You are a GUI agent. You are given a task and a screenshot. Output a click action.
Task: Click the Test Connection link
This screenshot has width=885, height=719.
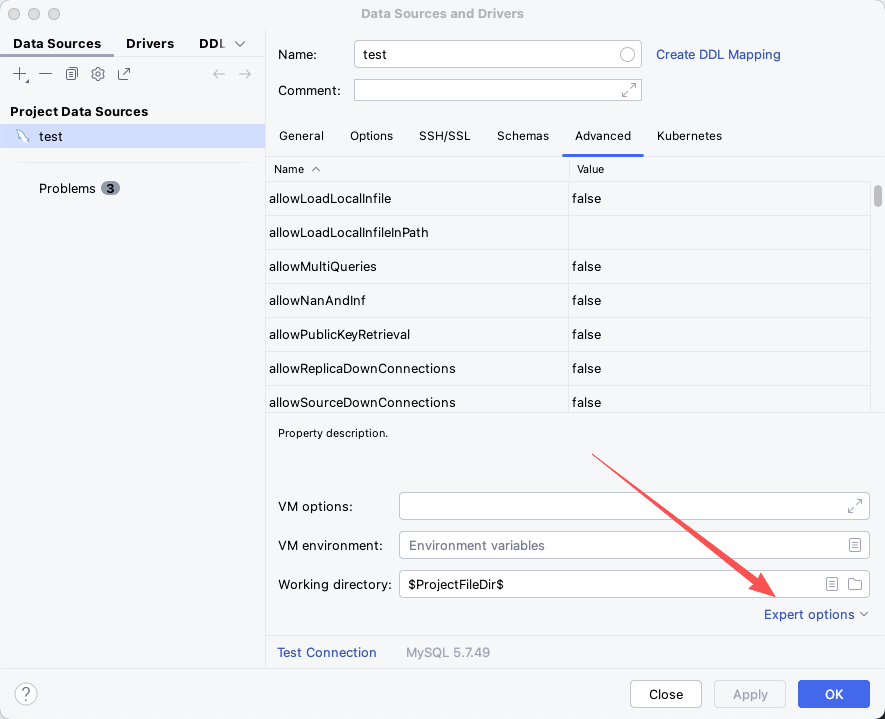(327, 653)
